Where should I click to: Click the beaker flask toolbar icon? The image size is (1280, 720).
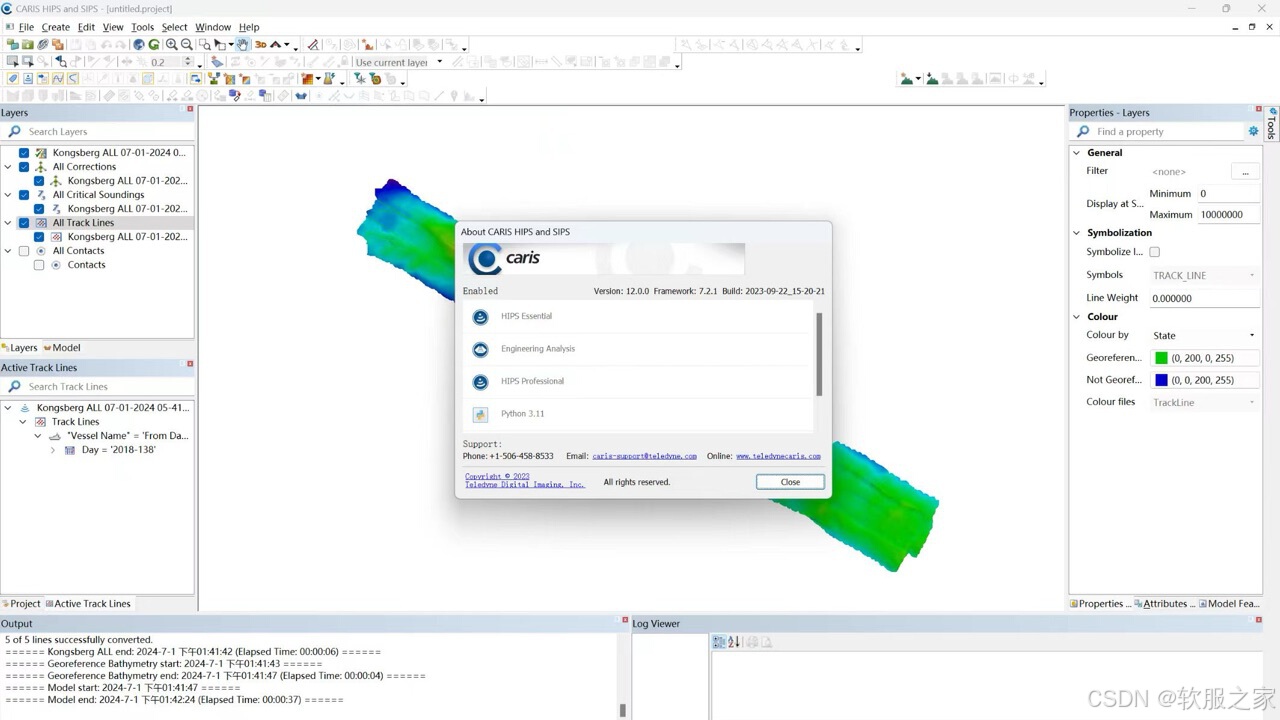(329, 79)
